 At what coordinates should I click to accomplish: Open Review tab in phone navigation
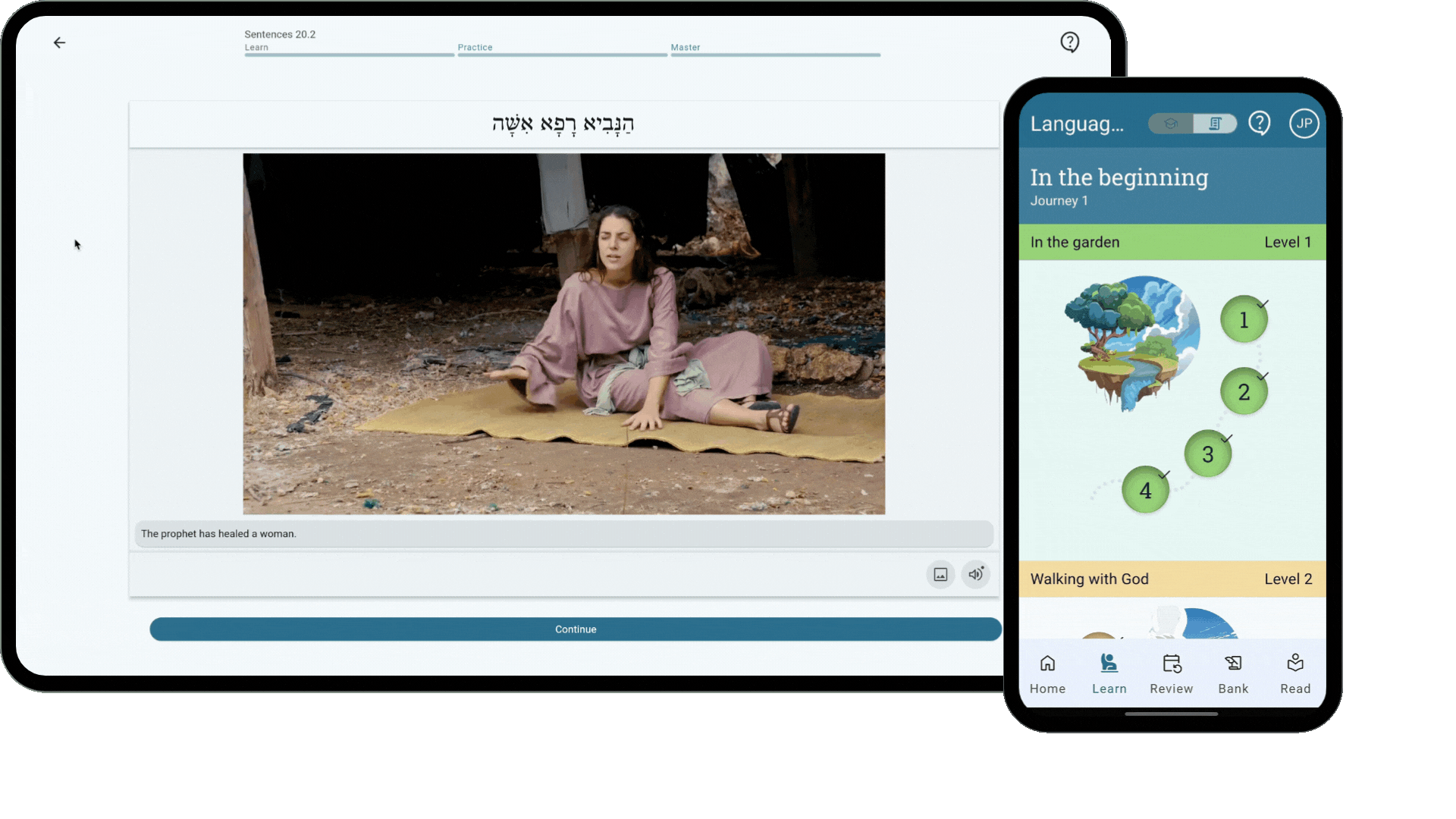[x=1171, y=673]
